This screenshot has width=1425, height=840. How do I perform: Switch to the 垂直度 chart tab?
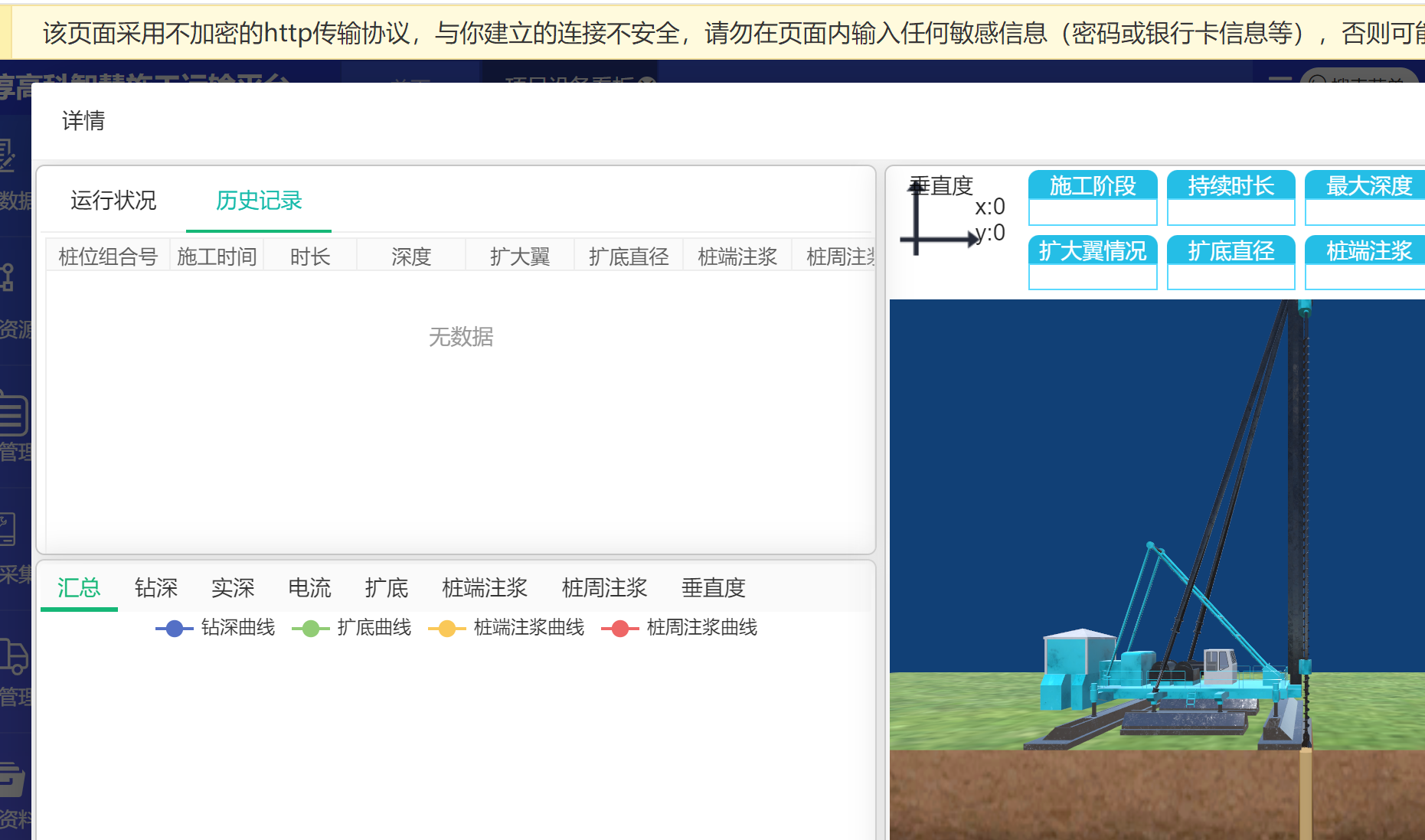[713, 588]
